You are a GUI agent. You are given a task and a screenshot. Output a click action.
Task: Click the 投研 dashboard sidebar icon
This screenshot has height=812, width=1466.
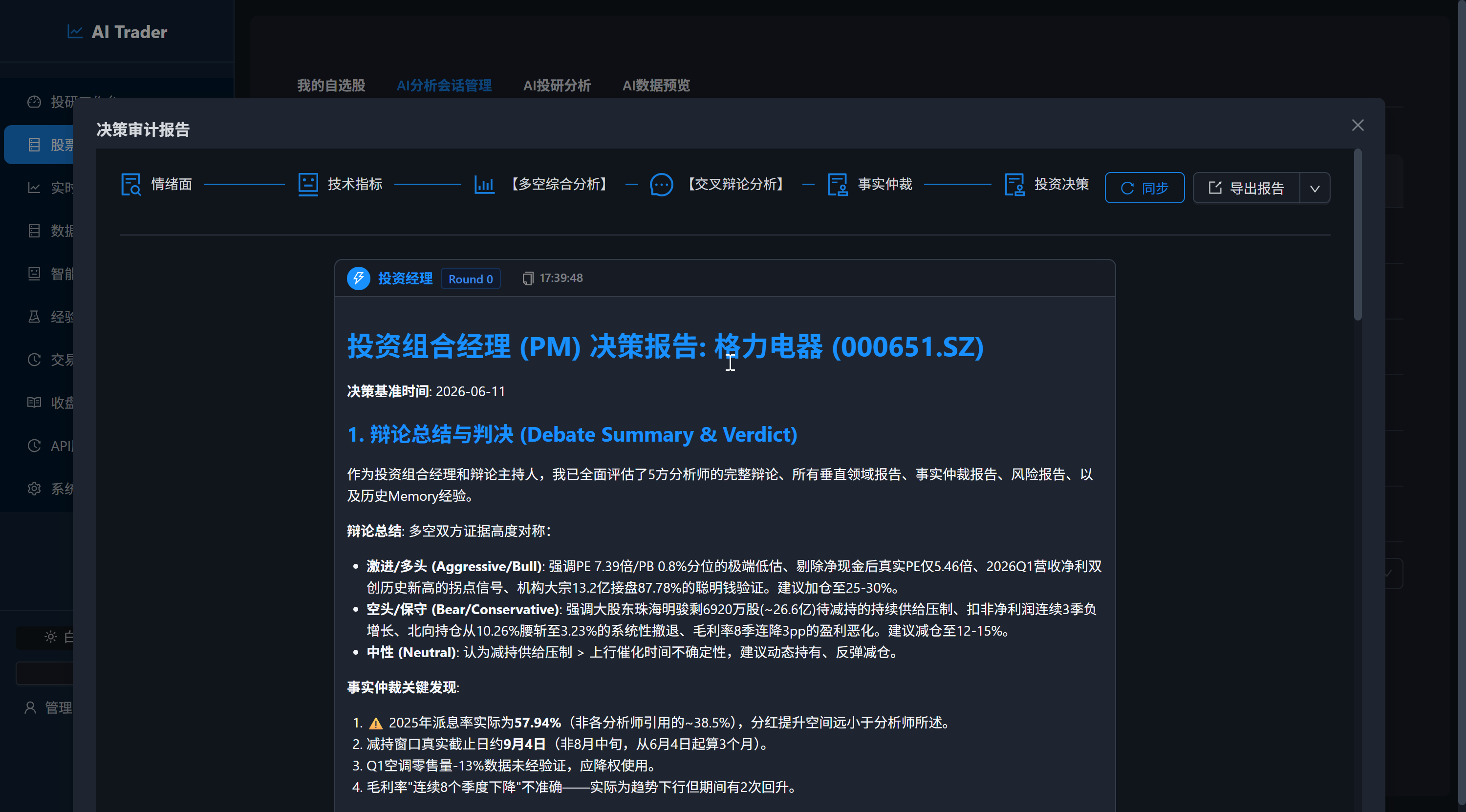tap(34, 102)
